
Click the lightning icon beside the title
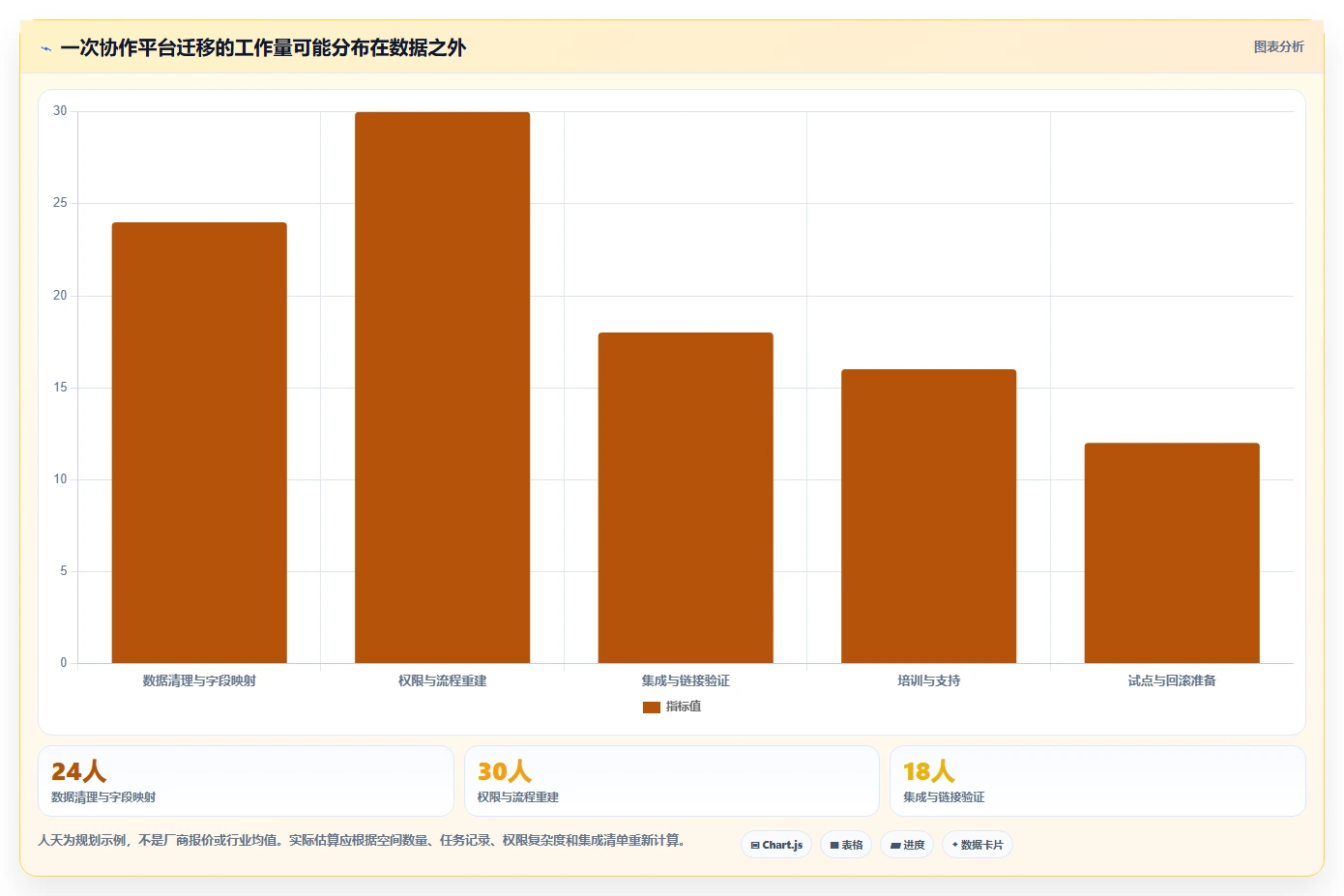pyautogui.click(x=45, y=48)
